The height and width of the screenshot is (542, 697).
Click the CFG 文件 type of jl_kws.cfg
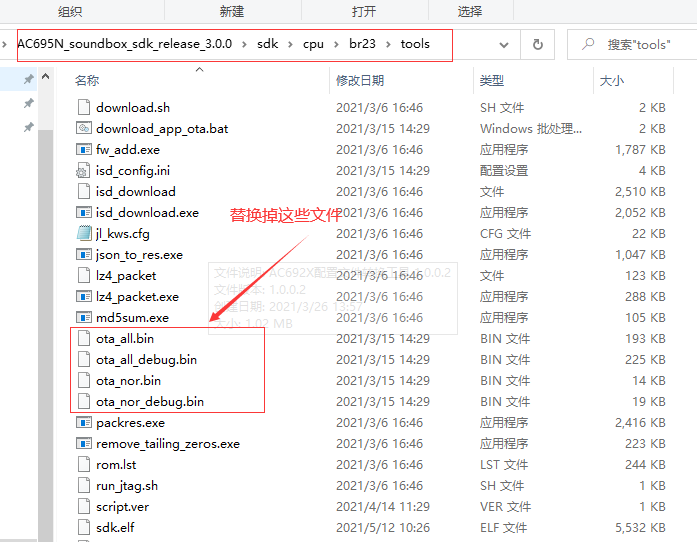505,233
